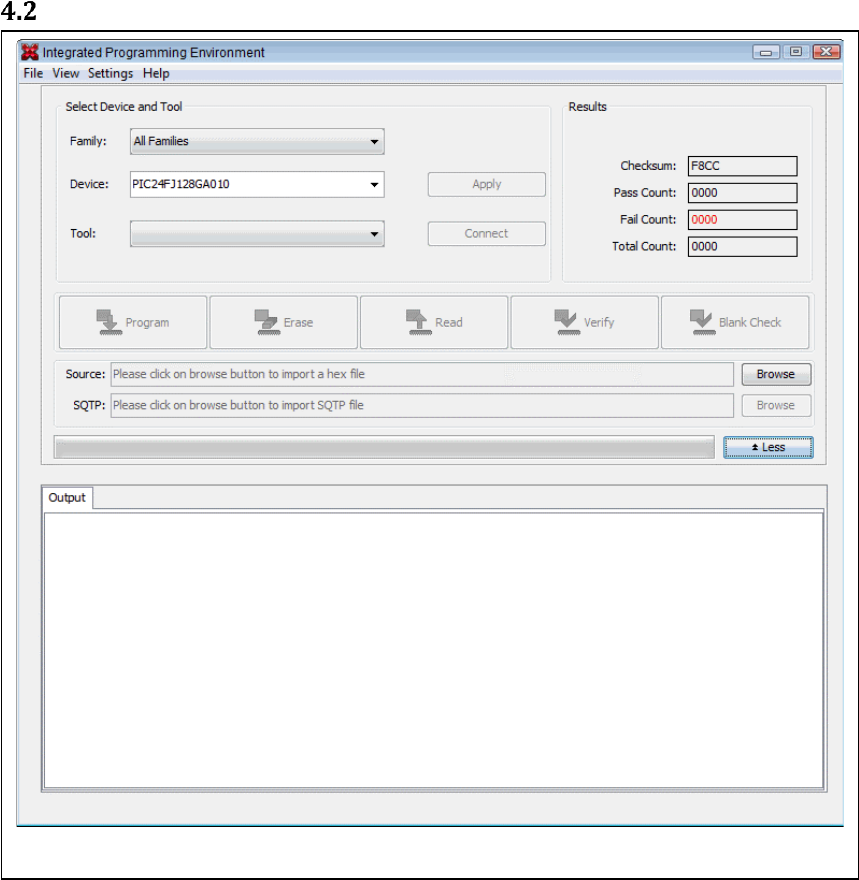Open the Settings menu
The image size is (859, 880).
(x=111, y=74)
